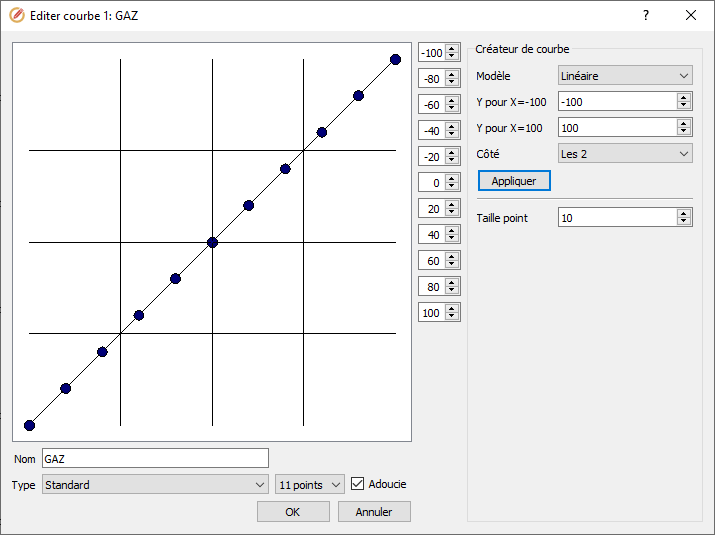Click the center curve point at origin
Viewport: 715px width, 535px height.
point(212,242)
